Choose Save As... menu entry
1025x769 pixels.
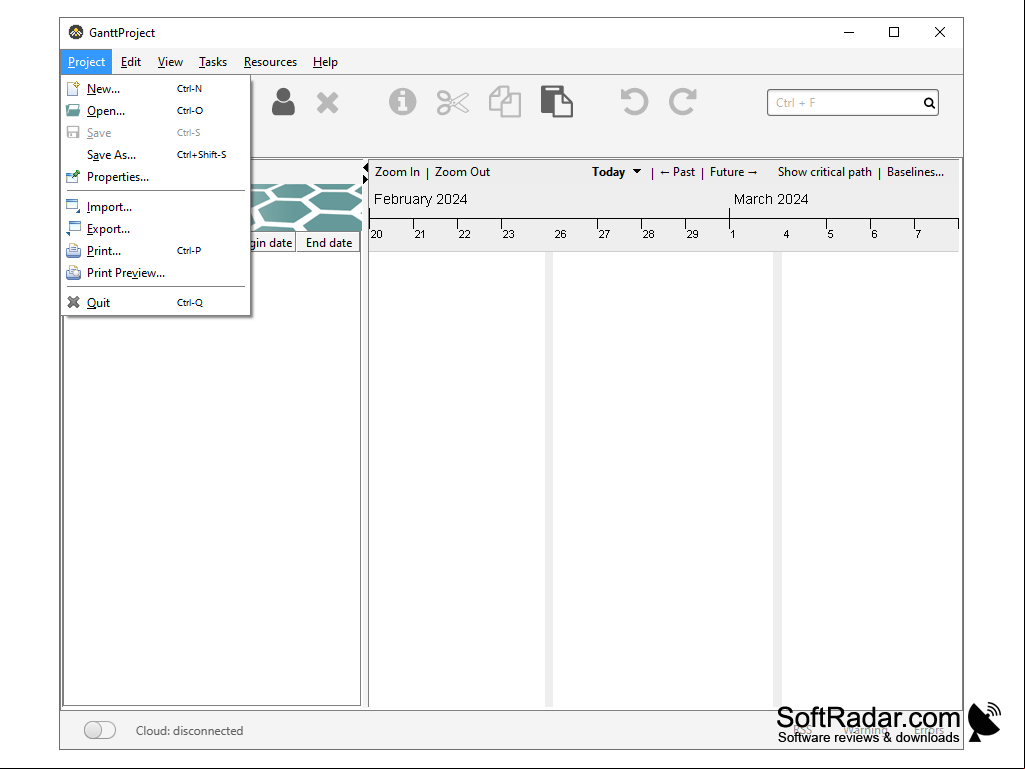[x=156, y=155]
